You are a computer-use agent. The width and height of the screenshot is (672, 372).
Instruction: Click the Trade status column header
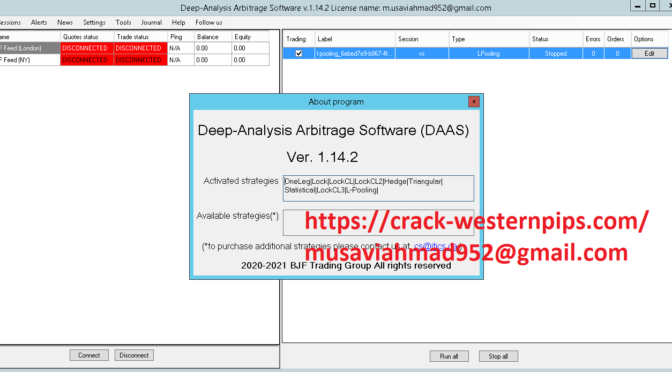(x=140, y=37)
